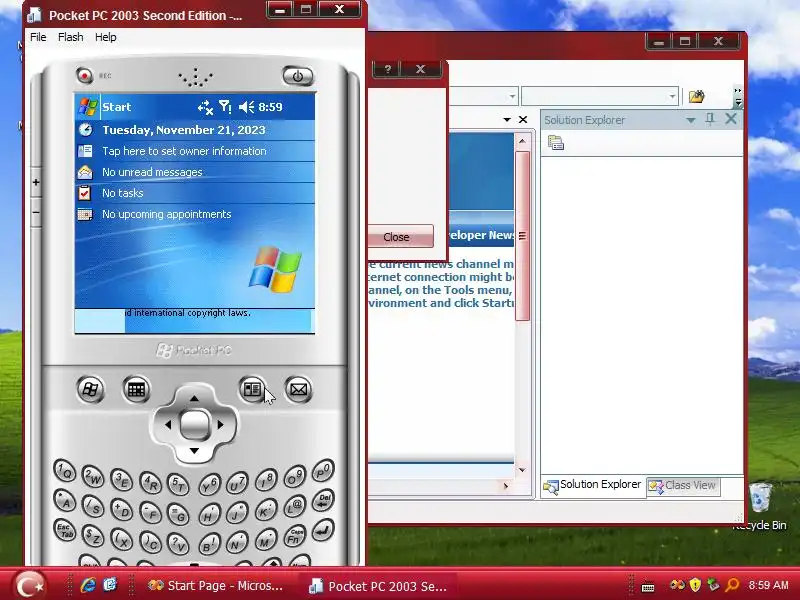Open the Flash menu in emulator
The height and width of the screenshot is (600, 800).
pos(70,37)
